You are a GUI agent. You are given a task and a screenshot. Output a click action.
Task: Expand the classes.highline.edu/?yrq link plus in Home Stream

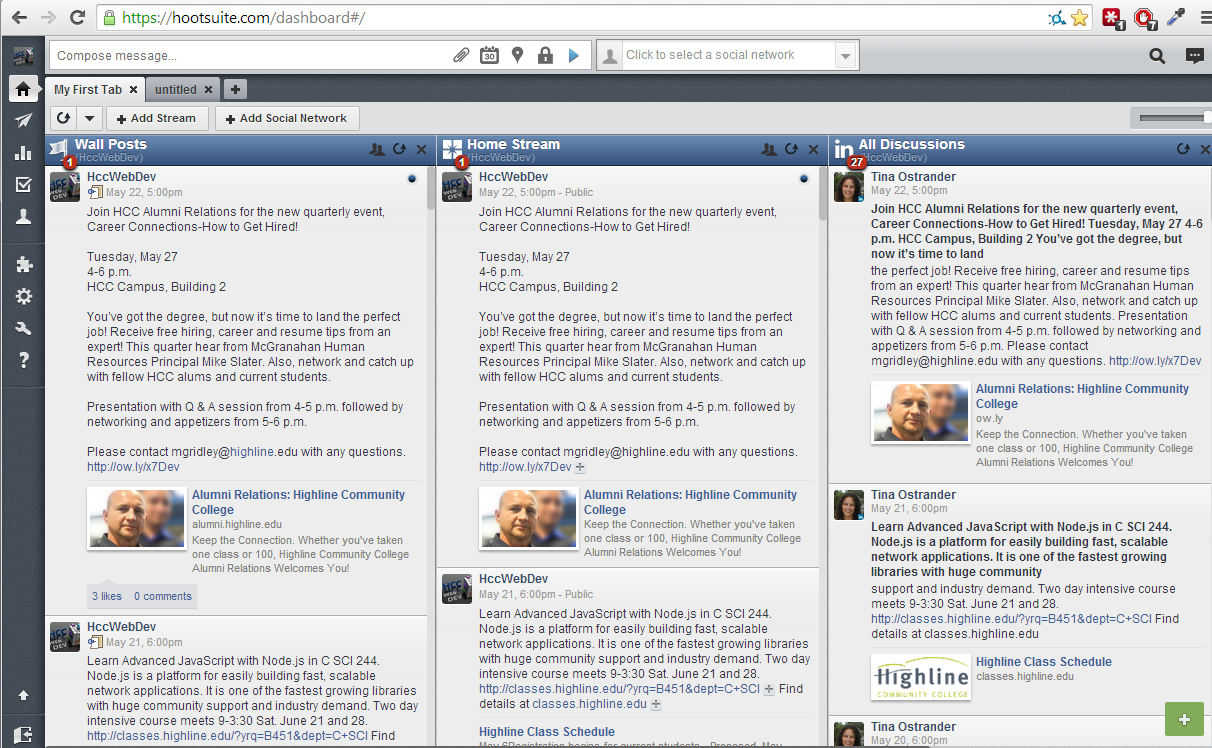coord(769,690)
